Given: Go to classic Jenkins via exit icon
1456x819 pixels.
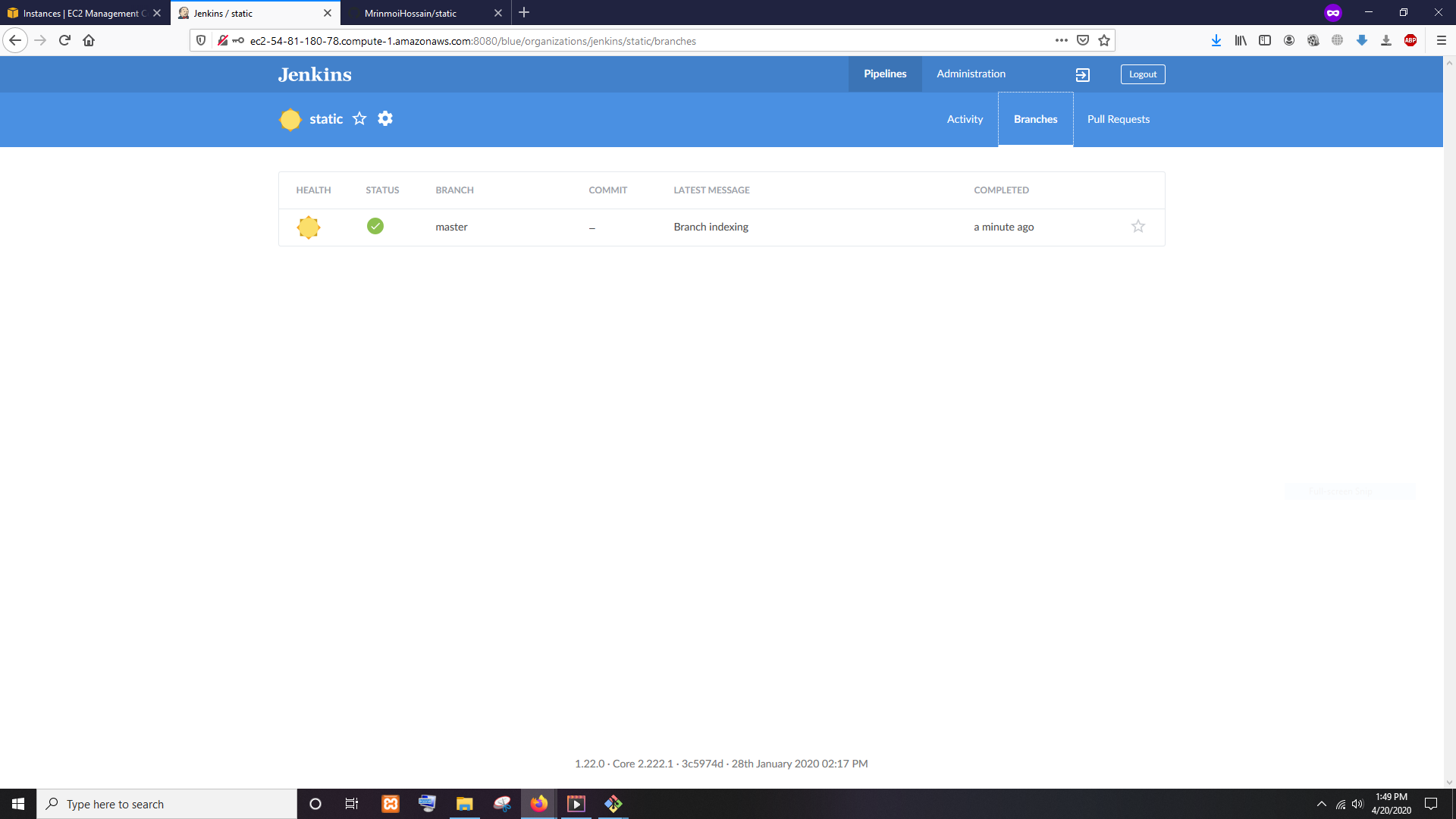Looking at the screenshot, I should point(1083,74).
